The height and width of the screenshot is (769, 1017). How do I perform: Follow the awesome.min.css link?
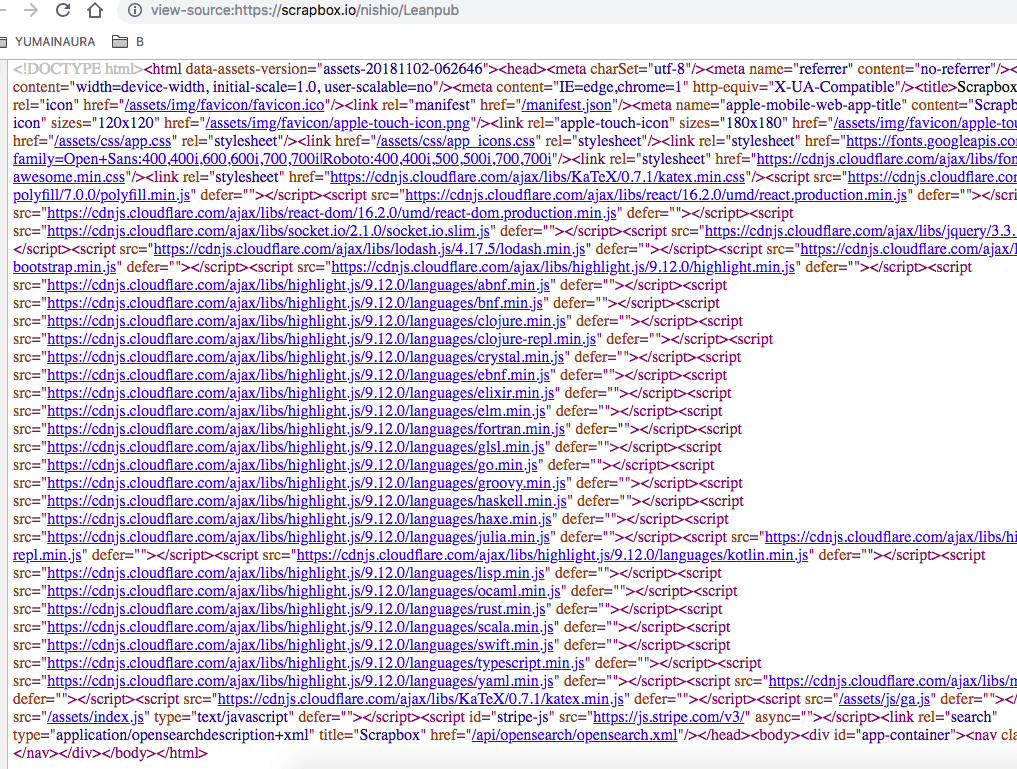click(69, 177)
